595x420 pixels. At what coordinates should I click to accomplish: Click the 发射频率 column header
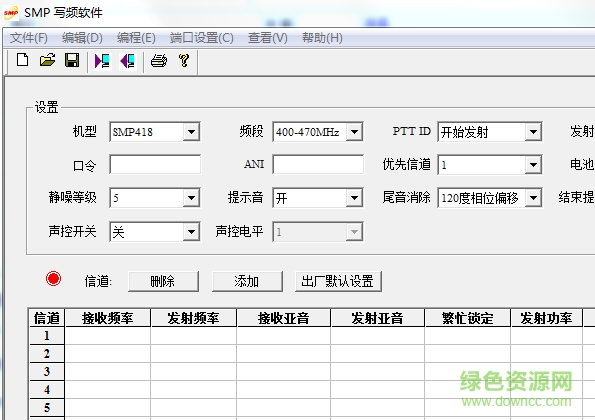194,318
